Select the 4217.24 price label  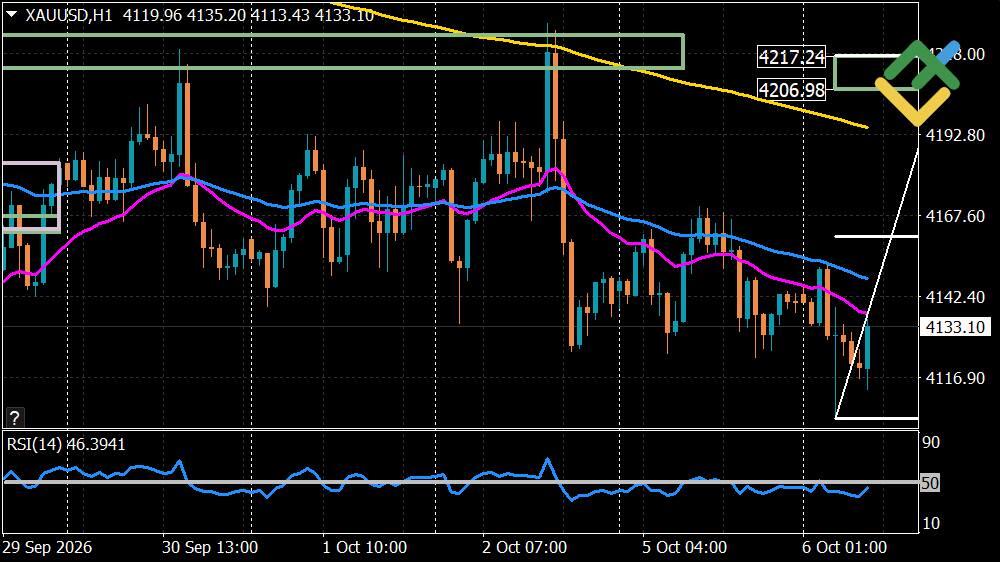pyautogui.click(x=791, y=57)
